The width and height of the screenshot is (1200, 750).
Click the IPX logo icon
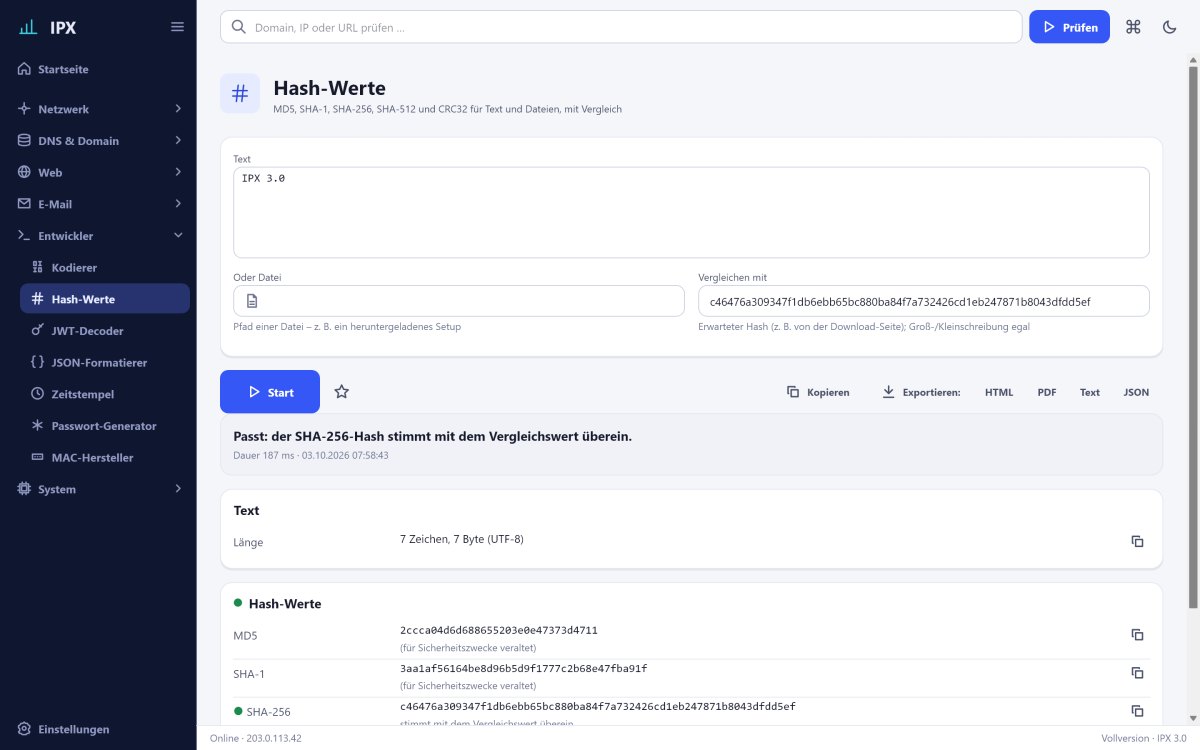(x=29, y=27)
